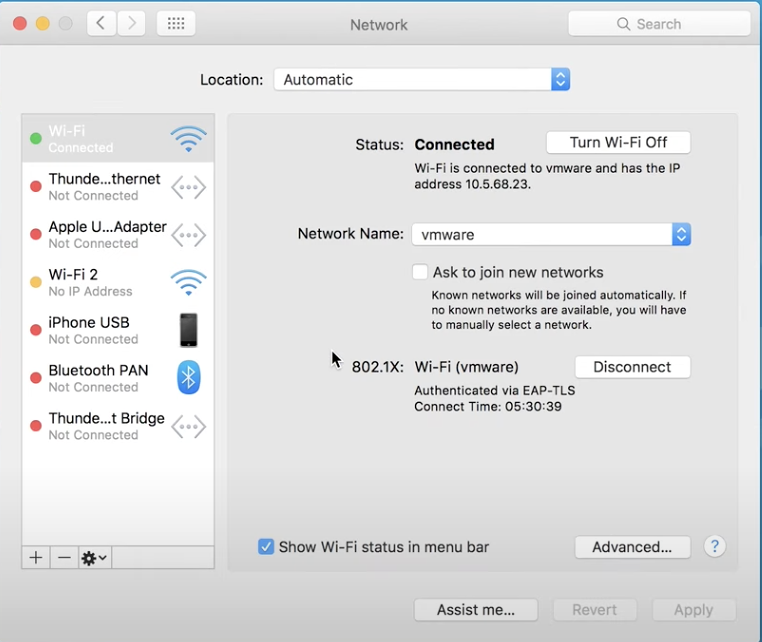This screenshot has width=762, height=642.
Task: Click the Connected status text
Action: click(454, 144)
